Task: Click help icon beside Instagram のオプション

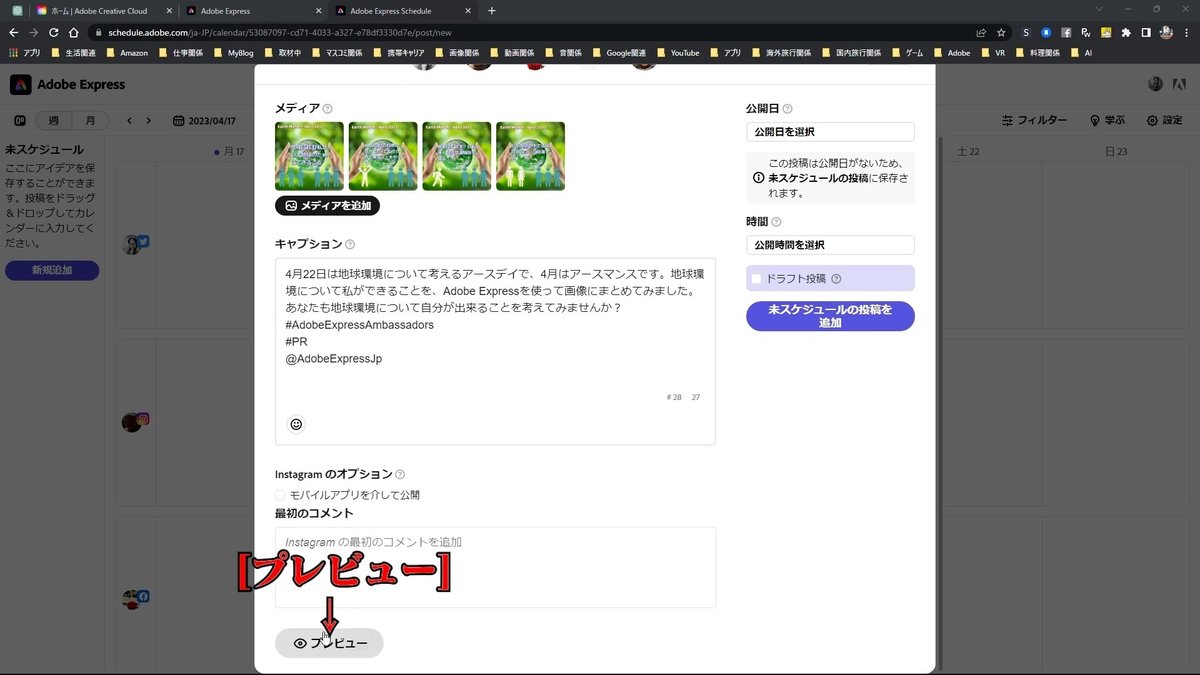Action: coord(400,475)
